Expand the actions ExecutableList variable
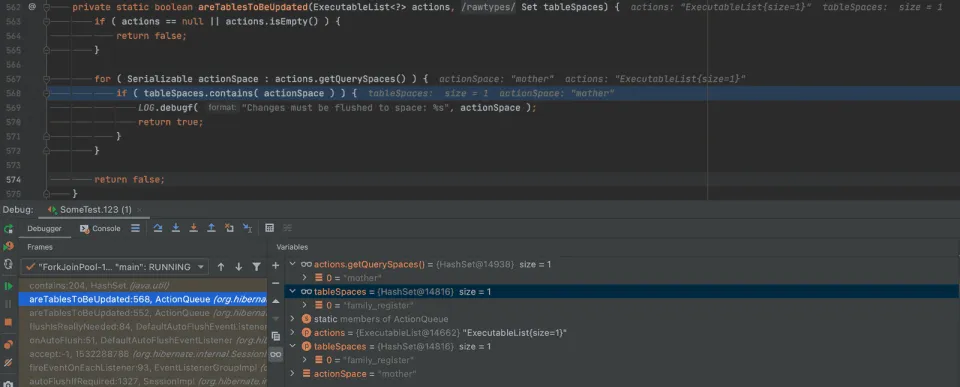 tap(293, 333)
